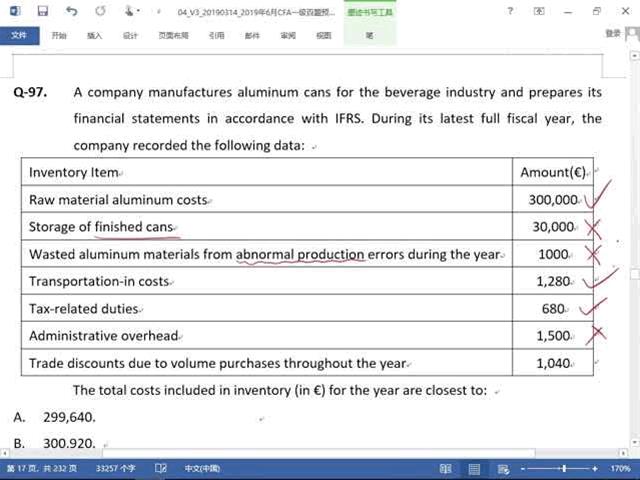Zoom out with the minus button

coord(523,469)
